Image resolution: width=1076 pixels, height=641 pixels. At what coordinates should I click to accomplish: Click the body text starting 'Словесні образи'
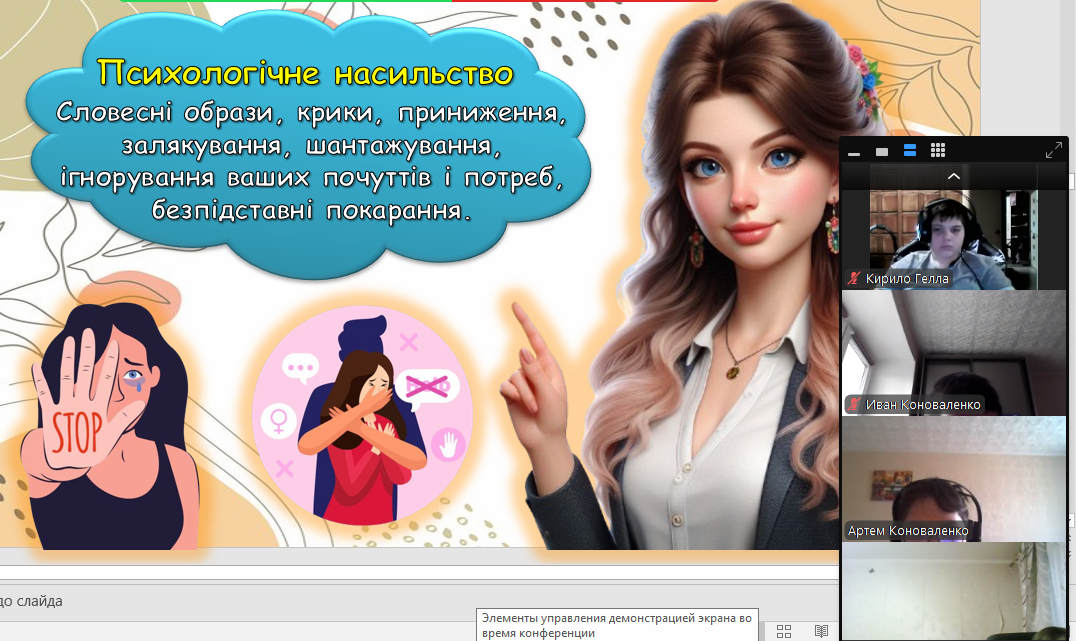(312, 161)
